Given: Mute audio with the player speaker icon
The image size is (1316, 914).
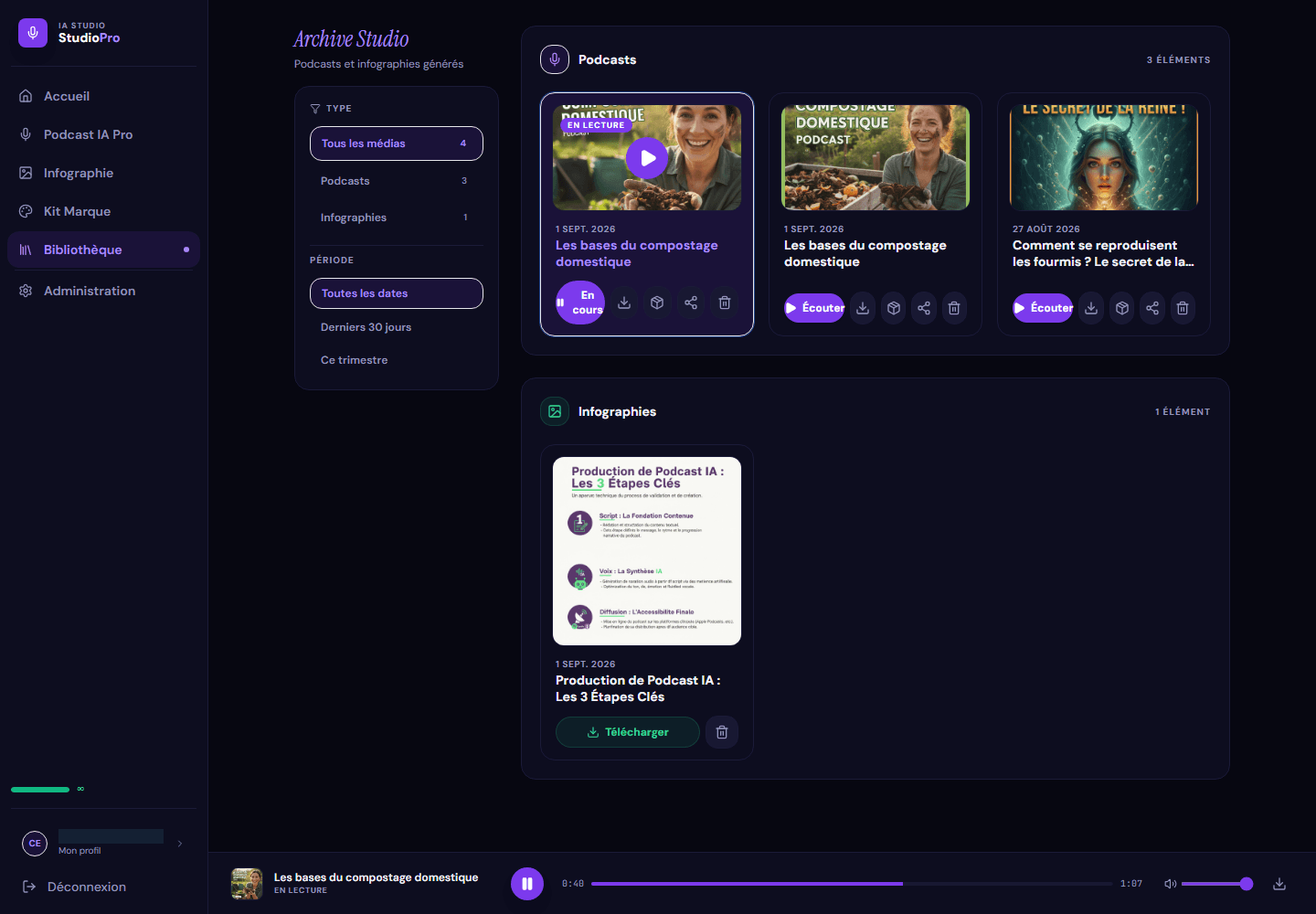Looking at the screenshot, I should click(1170, 884).
